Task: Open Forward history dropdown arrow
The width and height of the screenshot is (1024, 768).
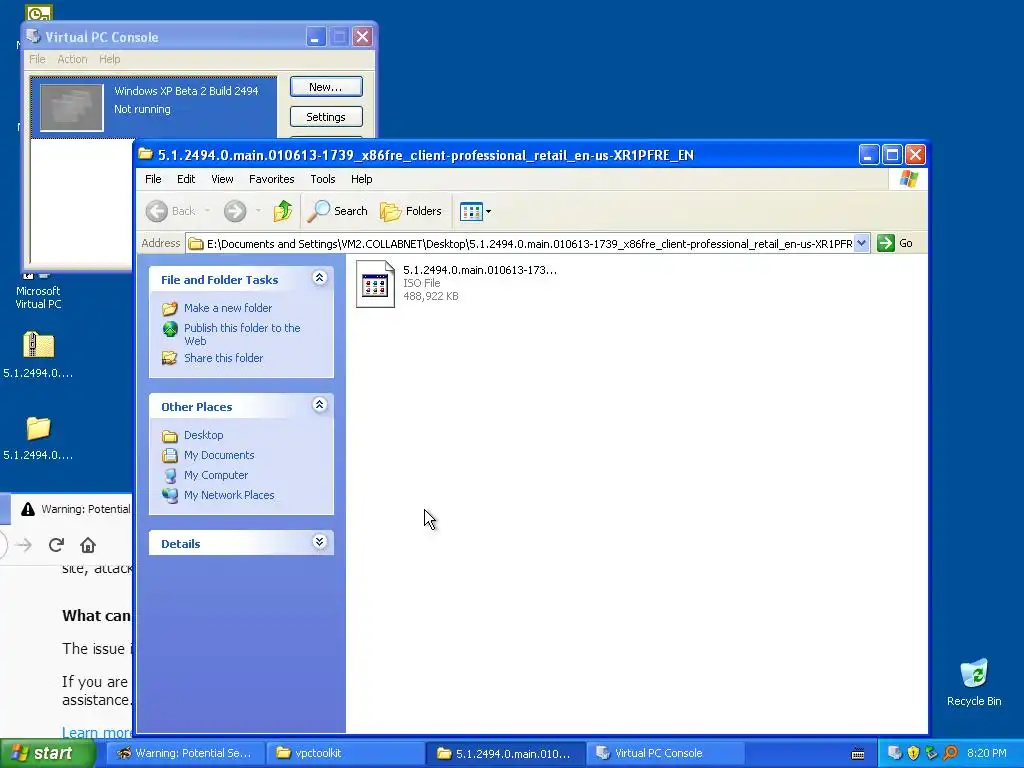Action: pos(258,211)
